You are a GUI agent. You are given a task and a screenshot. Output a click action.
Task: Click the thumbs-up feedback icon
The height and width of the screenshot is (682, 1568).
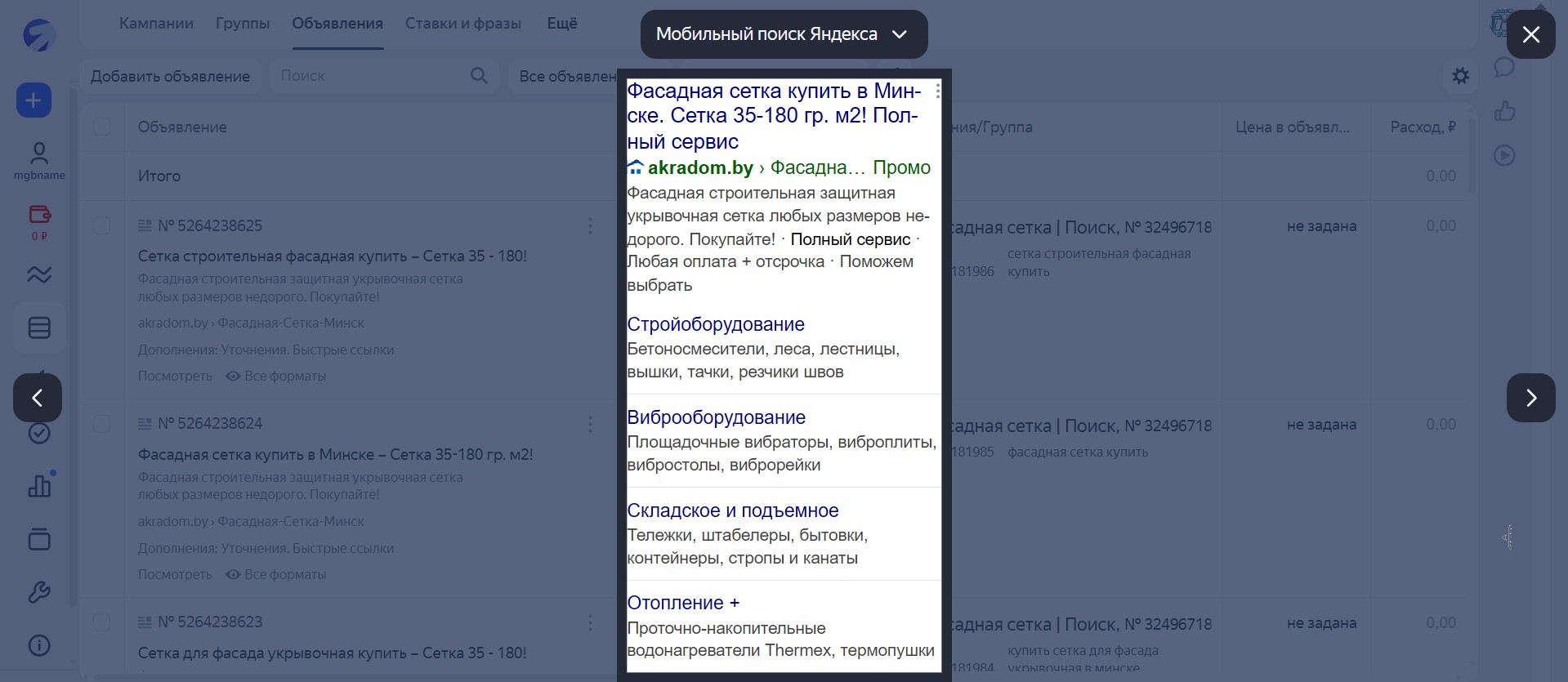pos(1504,111)
